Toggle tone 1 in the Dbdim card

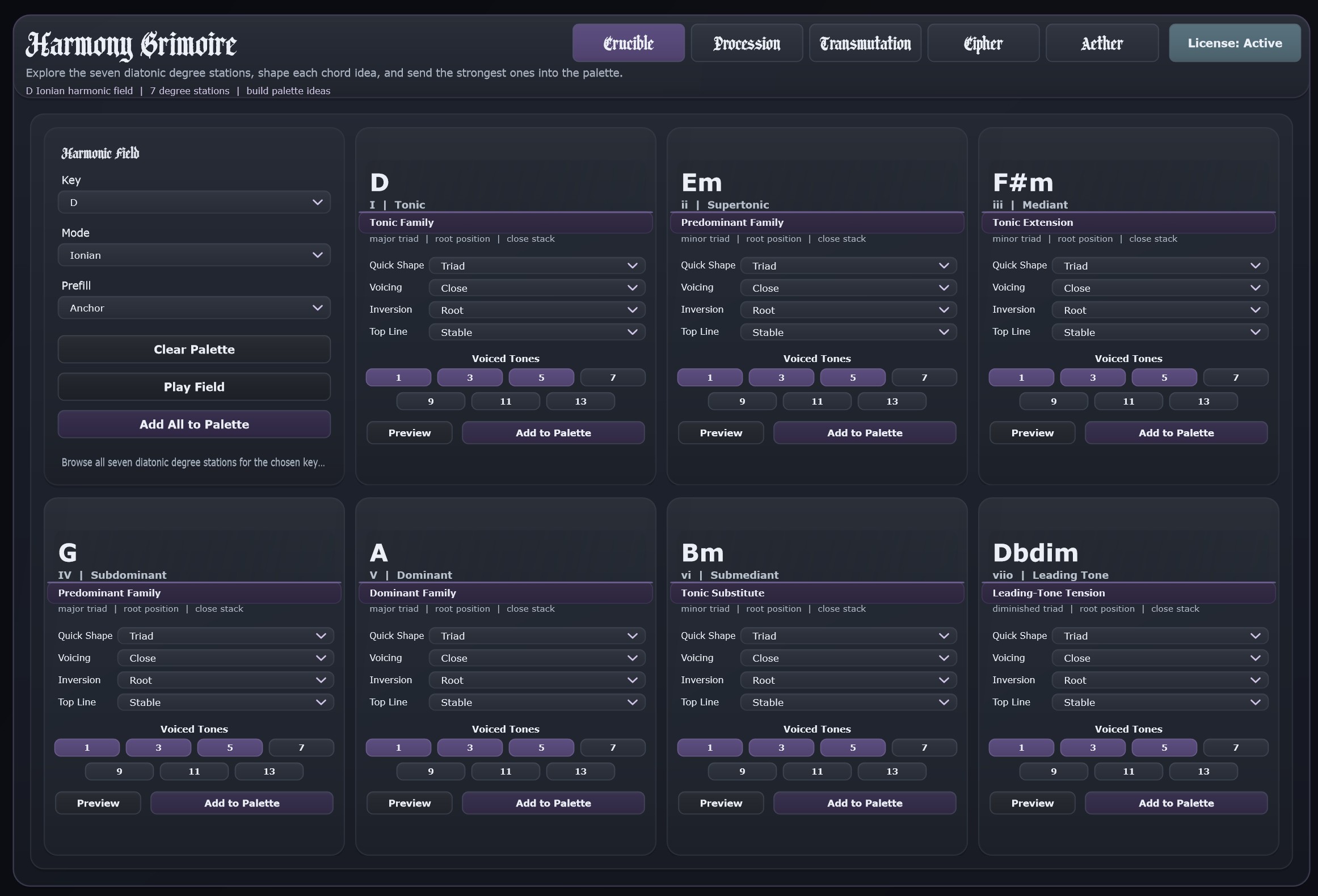[1021, 747]
